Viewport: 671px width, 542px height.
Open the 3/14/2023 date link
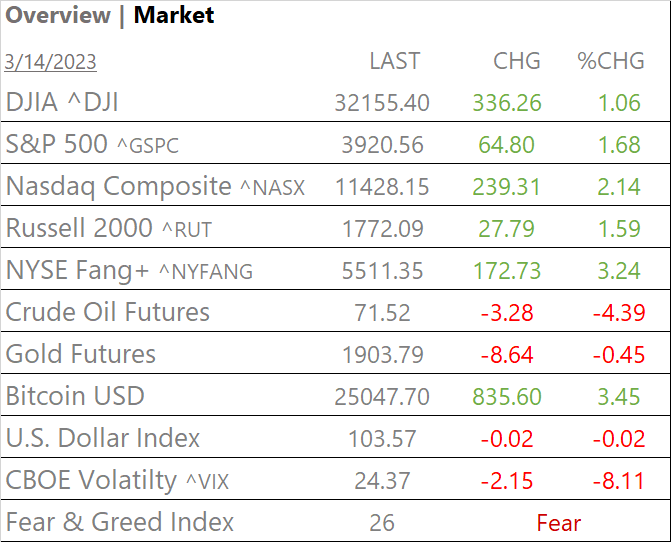[51, 62]
